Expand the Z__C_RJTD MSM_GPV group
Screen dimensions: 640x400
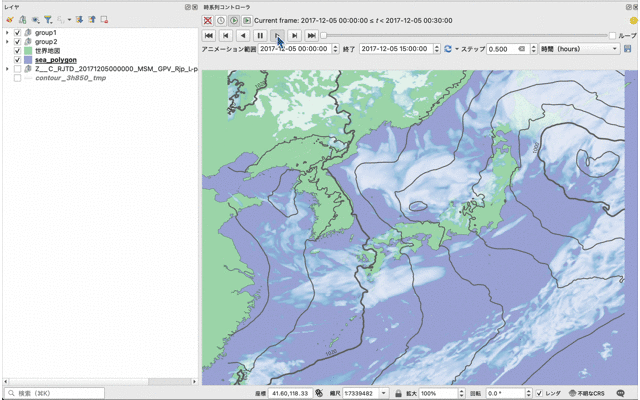click(x=7, y=69)
